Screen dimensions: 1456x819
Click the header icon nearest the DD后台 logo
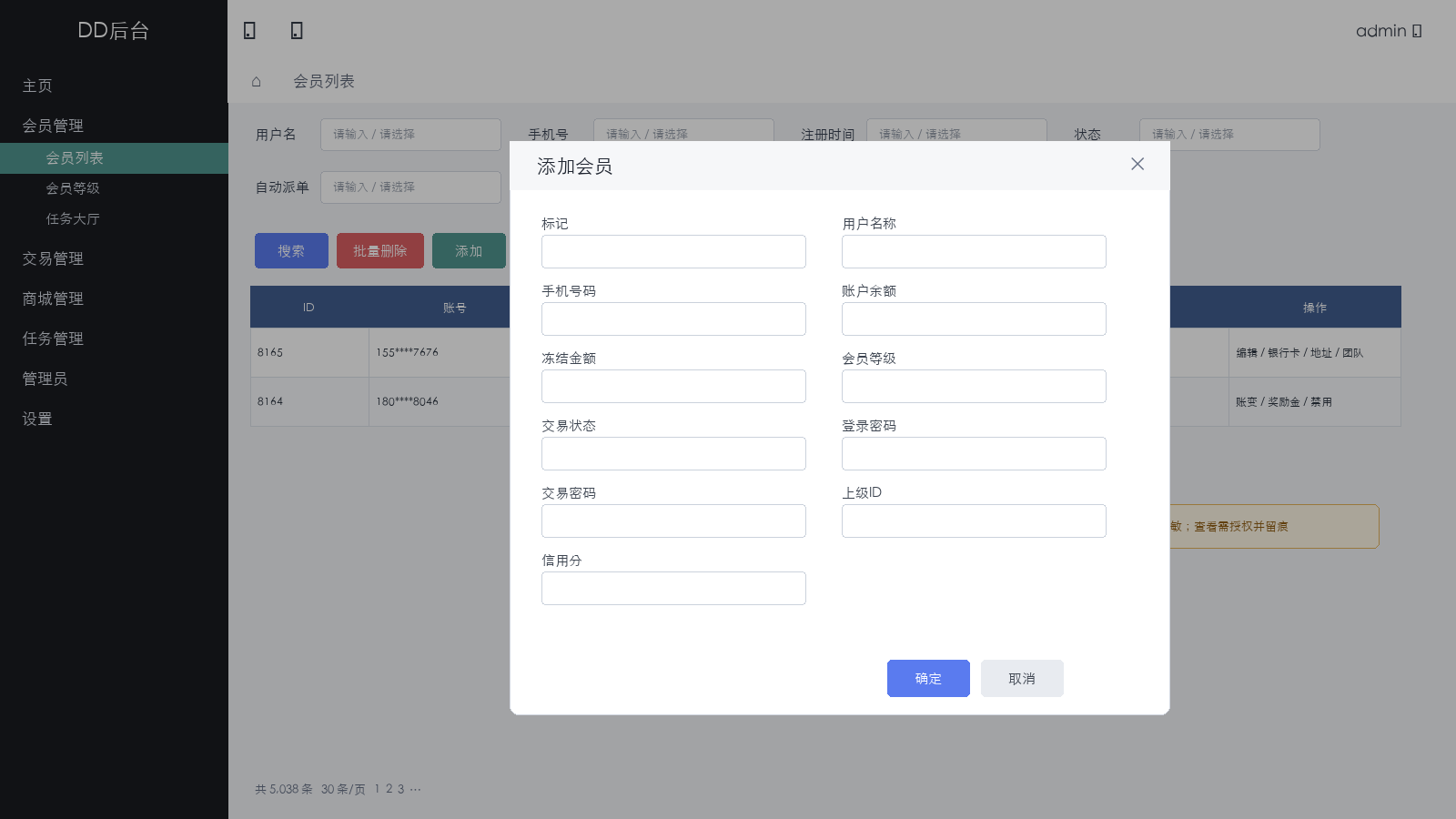pyautogui.click(x=249, y=31)
